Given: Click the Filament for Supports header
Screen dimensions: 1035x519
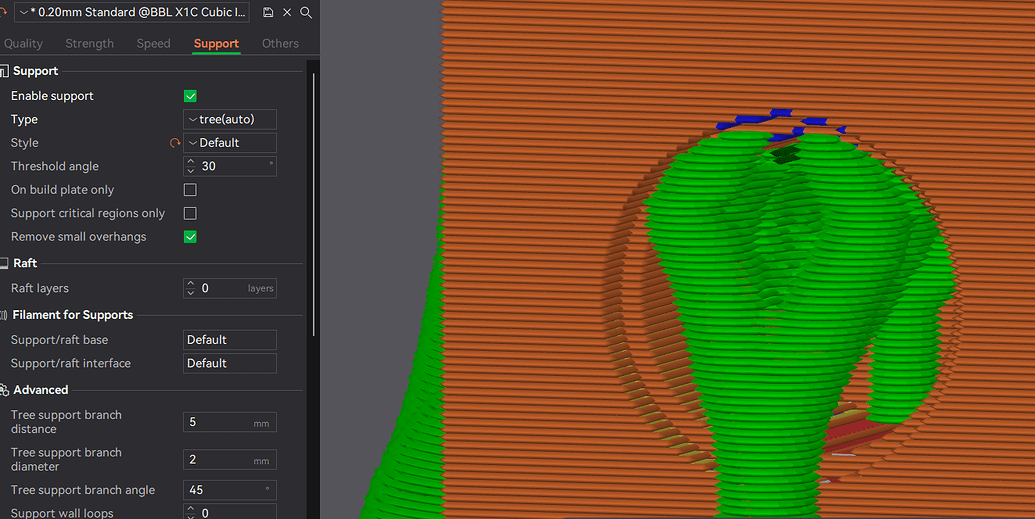Looking at the screenshot, I should pos(73,315).
